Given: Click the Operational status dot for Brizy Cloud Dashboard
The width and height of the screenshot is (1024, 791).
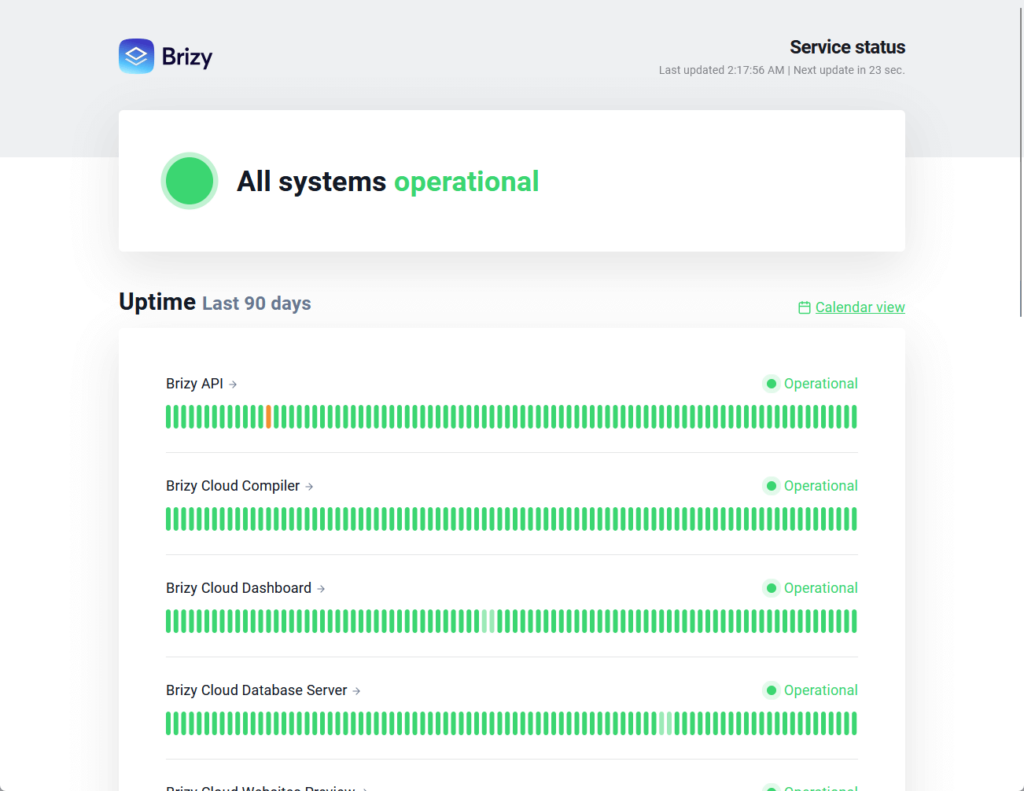Looking at the screenshot, I should click(771, 588).
